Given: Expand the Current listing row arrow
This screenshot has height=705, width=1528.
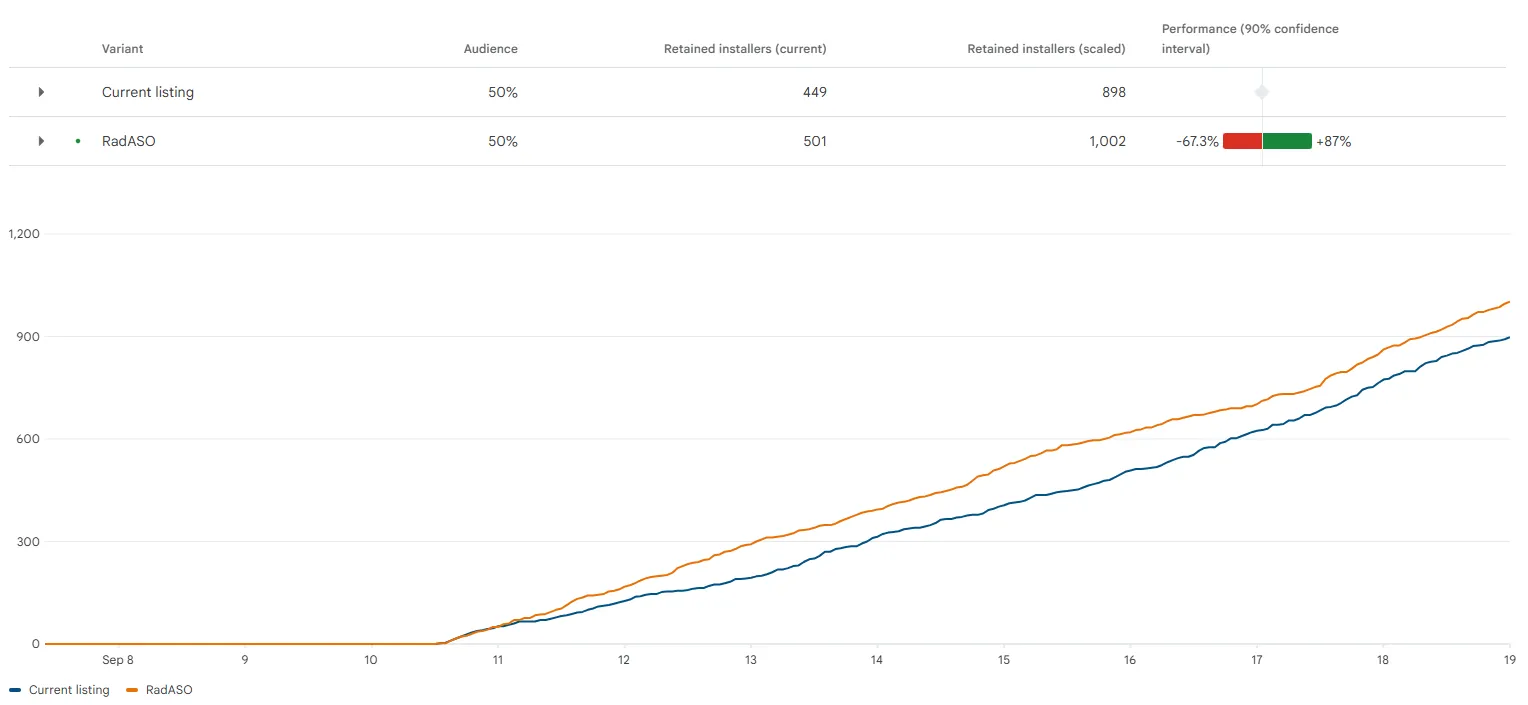Looking at the screenshot, I should 41,92.
